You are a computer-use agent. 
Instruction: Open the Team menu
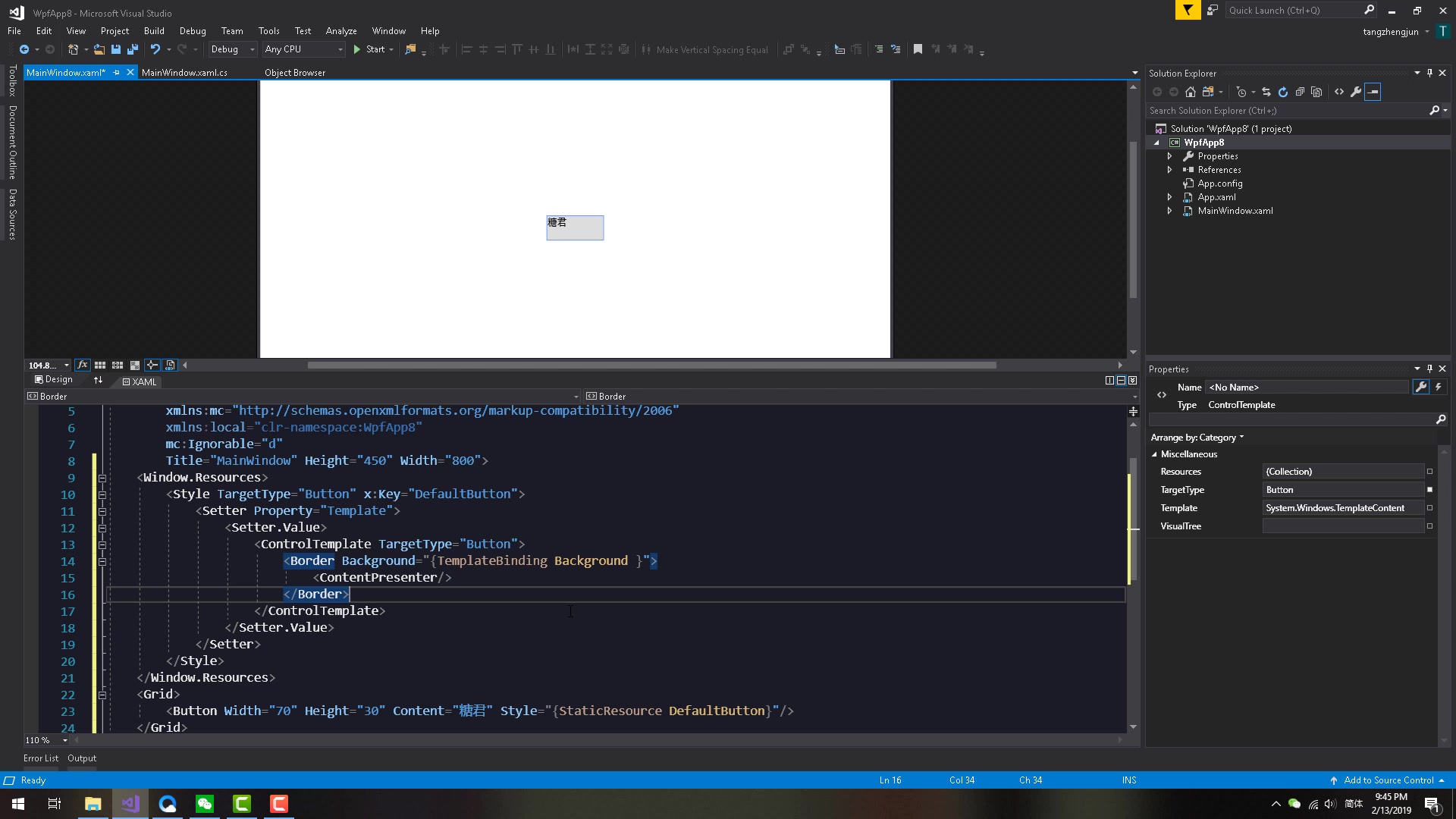coord(232,31)
